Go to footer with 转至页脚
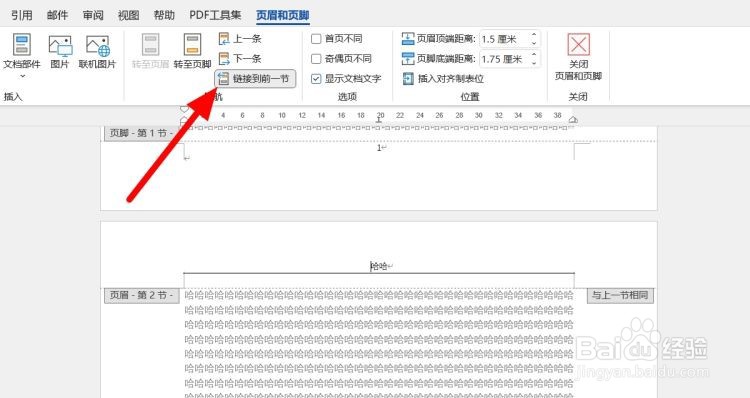750x398 pixels. click(192, 51)
